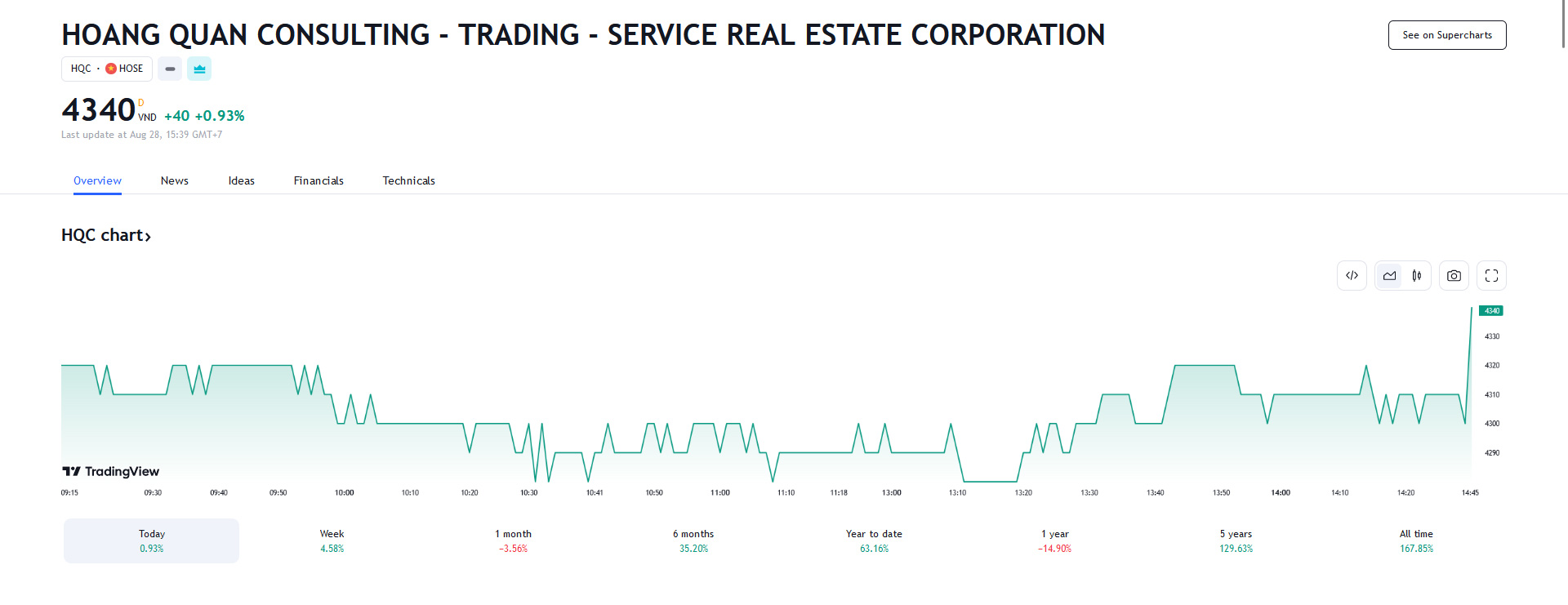
Task: Switch chart to candlestick style
Action: [1417, 276]
